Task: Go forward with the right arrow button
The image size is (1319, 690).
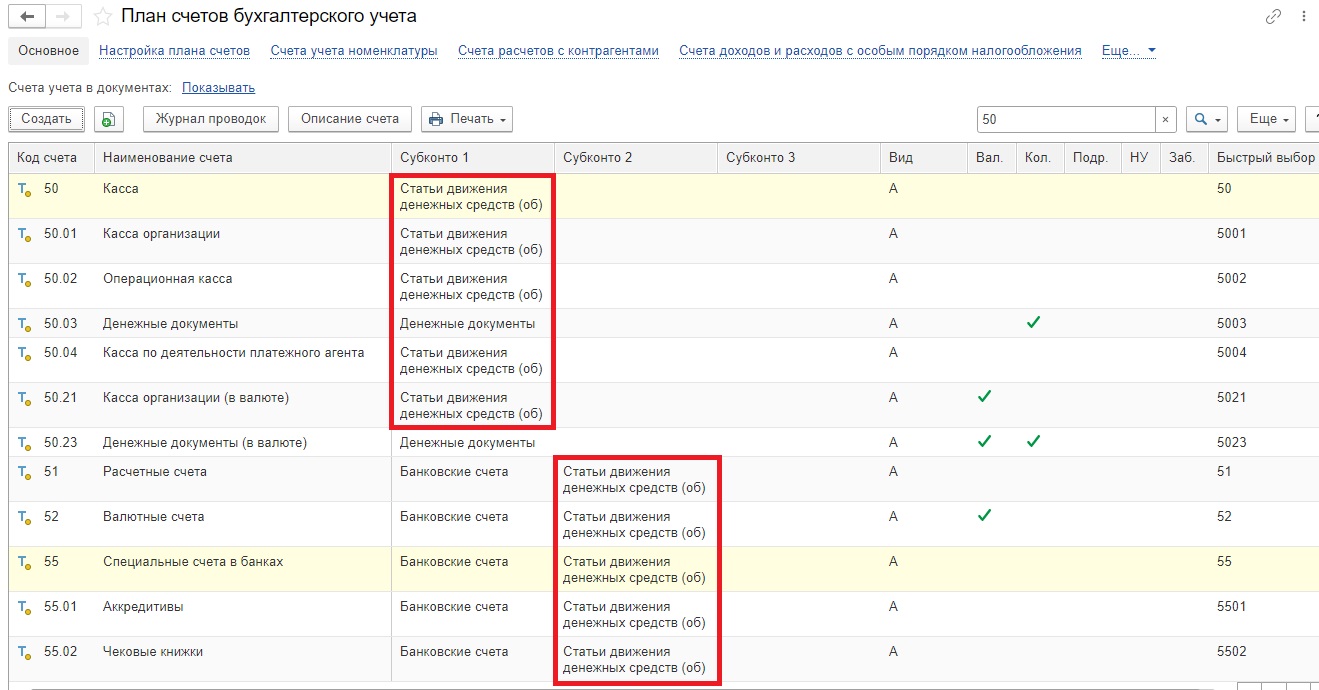Action: coord(62,17)
